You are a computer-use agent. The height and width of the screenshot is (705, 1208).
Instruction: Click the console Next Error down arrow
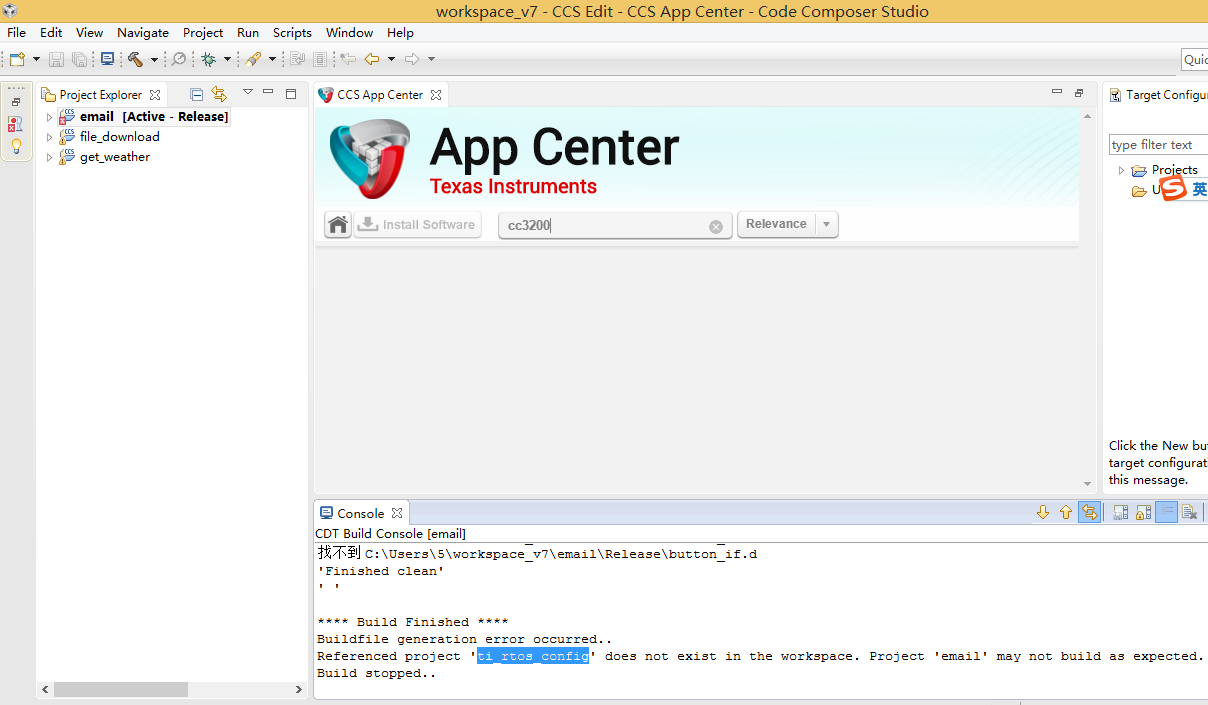coord(1043,512)
